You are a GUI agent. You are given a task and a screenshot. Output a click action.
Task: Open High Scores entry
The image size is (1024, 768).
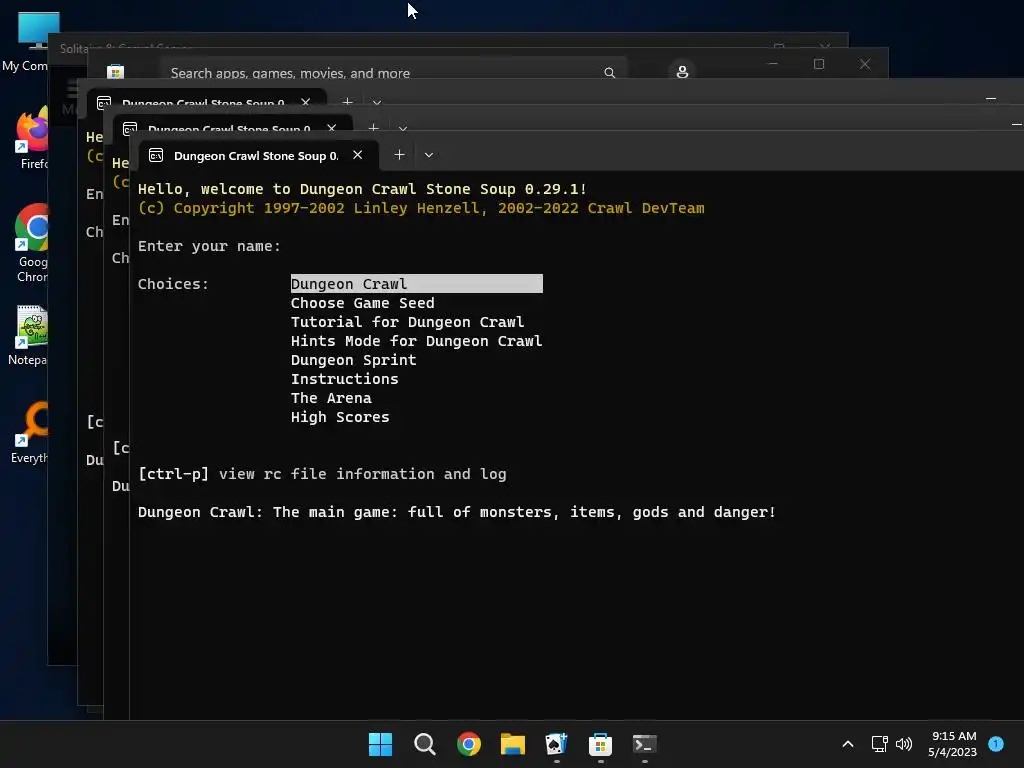(x=340, y=417)
